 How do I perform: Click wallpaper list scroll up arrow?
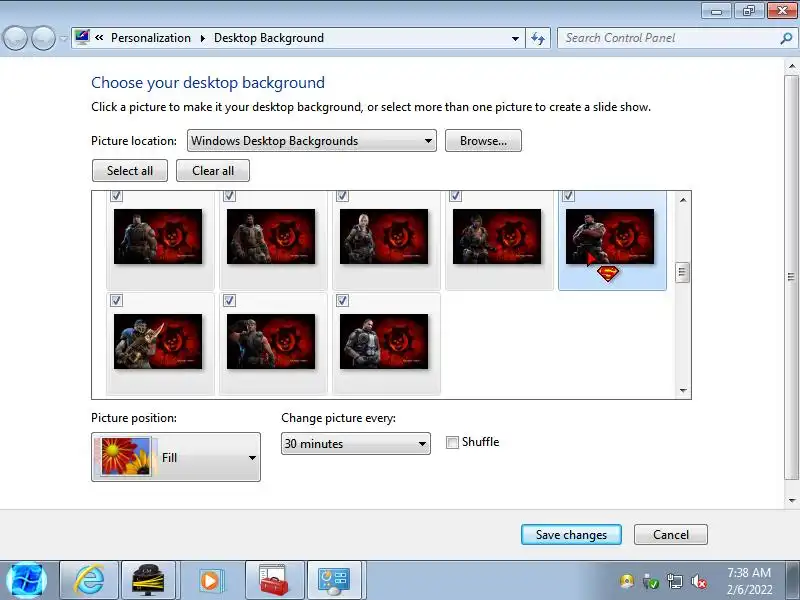tap(683, 200)
